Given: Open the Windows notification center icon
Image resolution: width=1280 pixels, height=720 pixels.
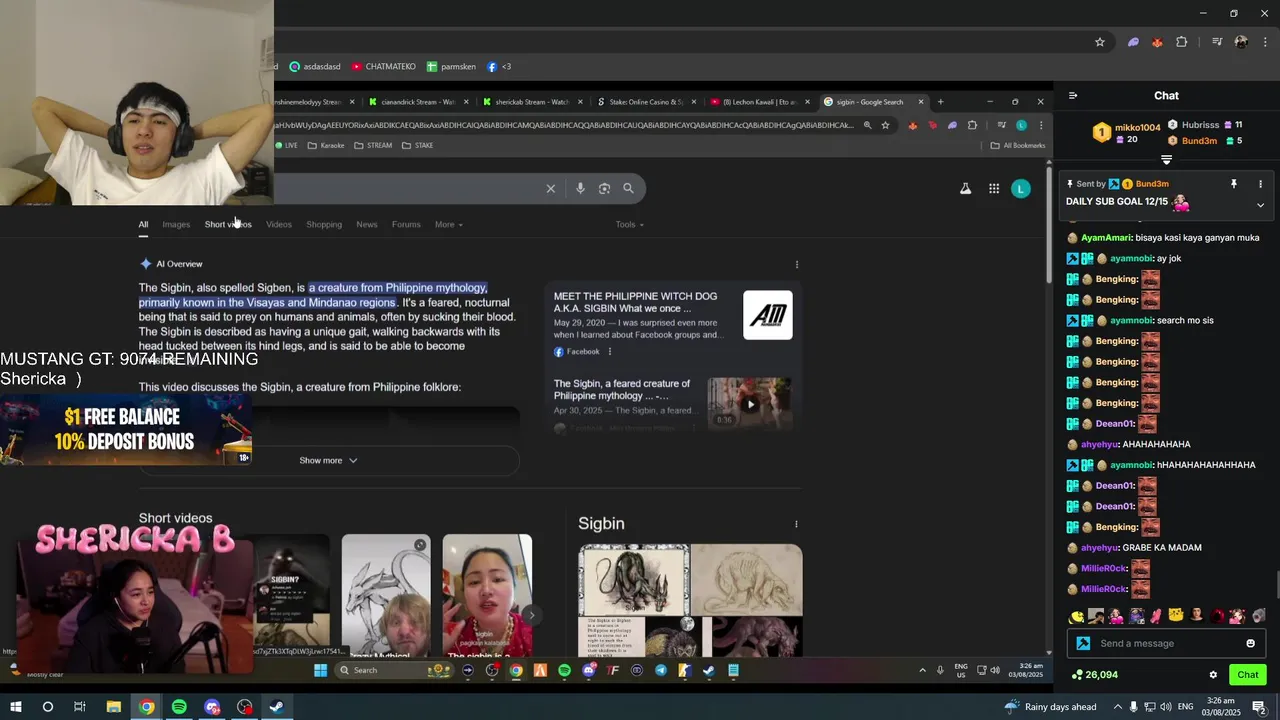Looking at the screenshot, I should 1259,707.
